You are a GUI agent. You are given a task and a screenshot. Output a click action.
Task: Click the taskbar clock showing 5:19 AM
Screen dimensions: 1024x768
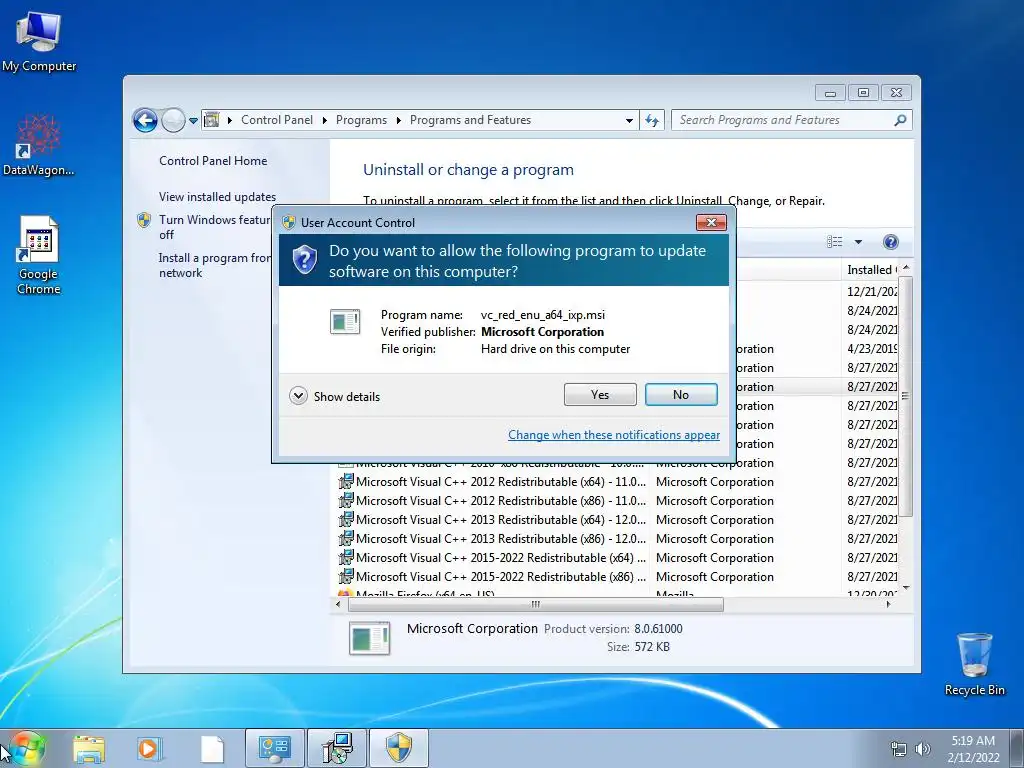coord(973,749)
